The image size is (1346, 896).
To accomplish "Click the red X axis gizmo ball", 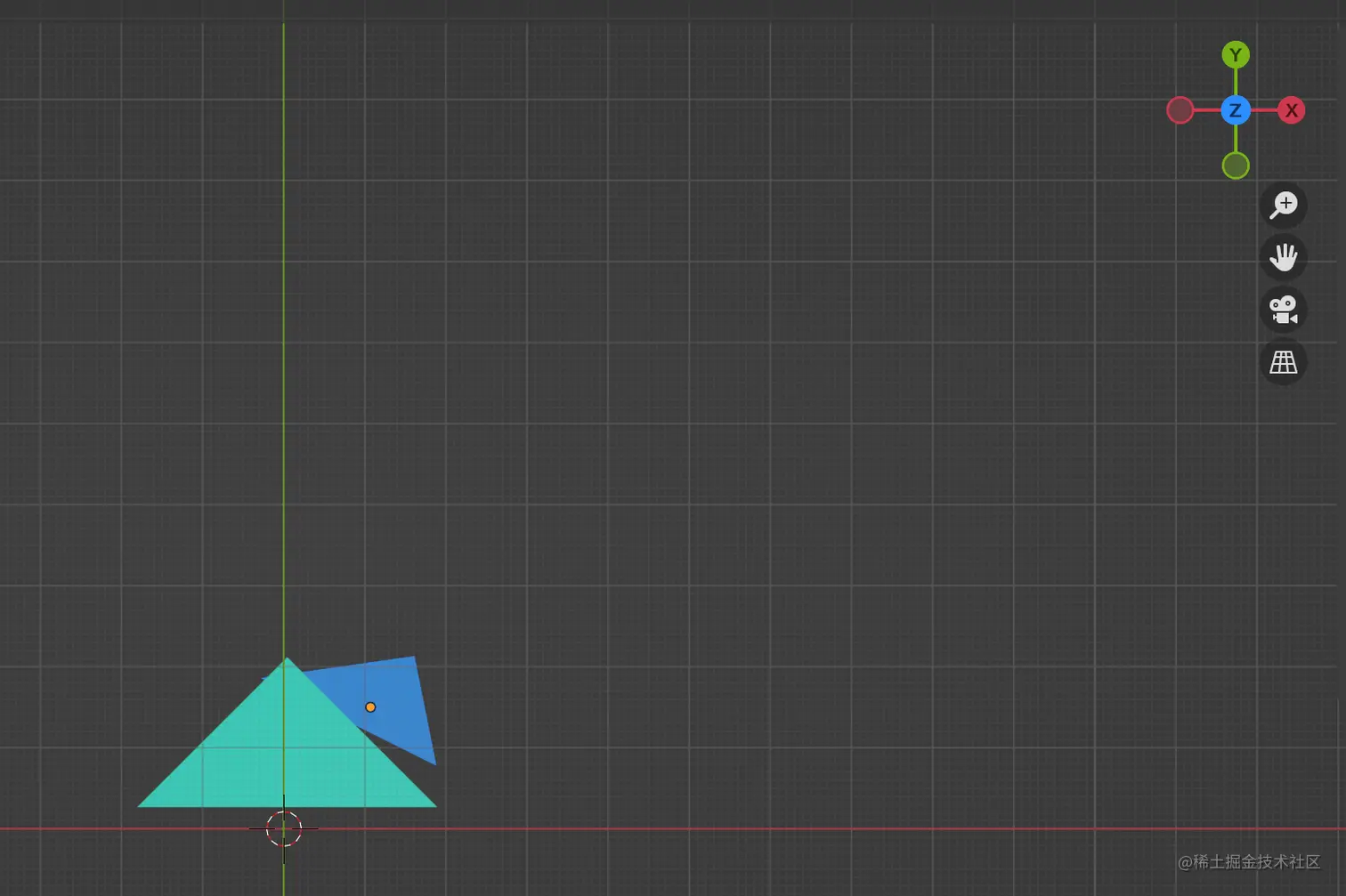I will pos(1291,110).
